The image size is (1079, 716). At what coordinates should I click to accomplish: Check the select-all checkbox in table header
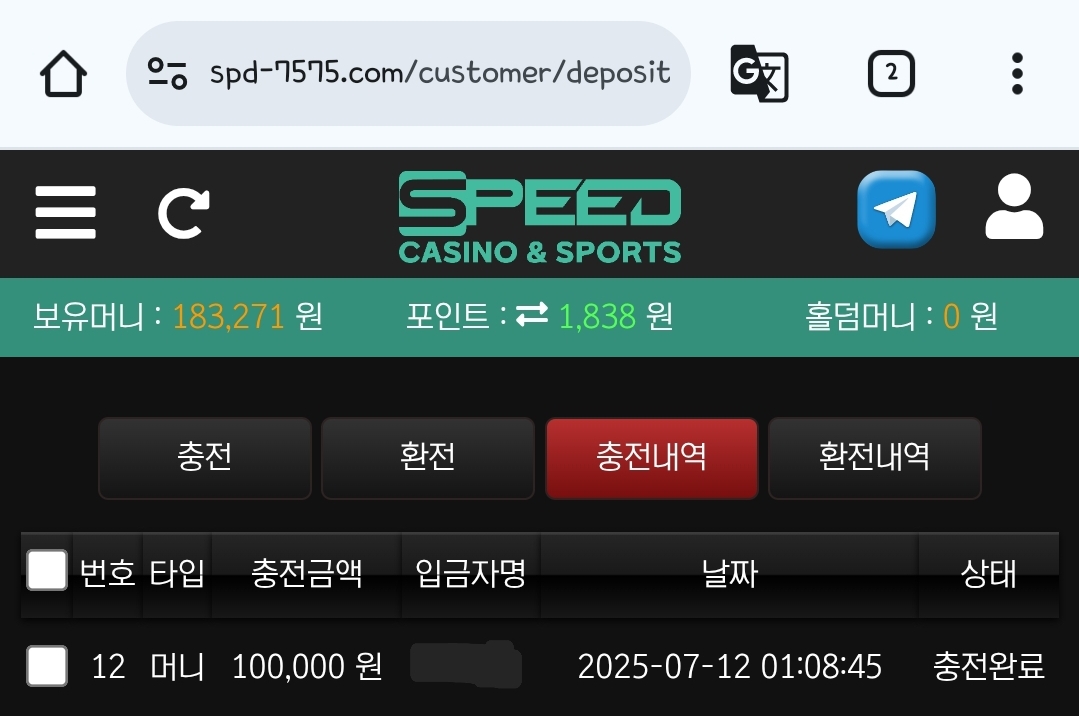point(47,570)
